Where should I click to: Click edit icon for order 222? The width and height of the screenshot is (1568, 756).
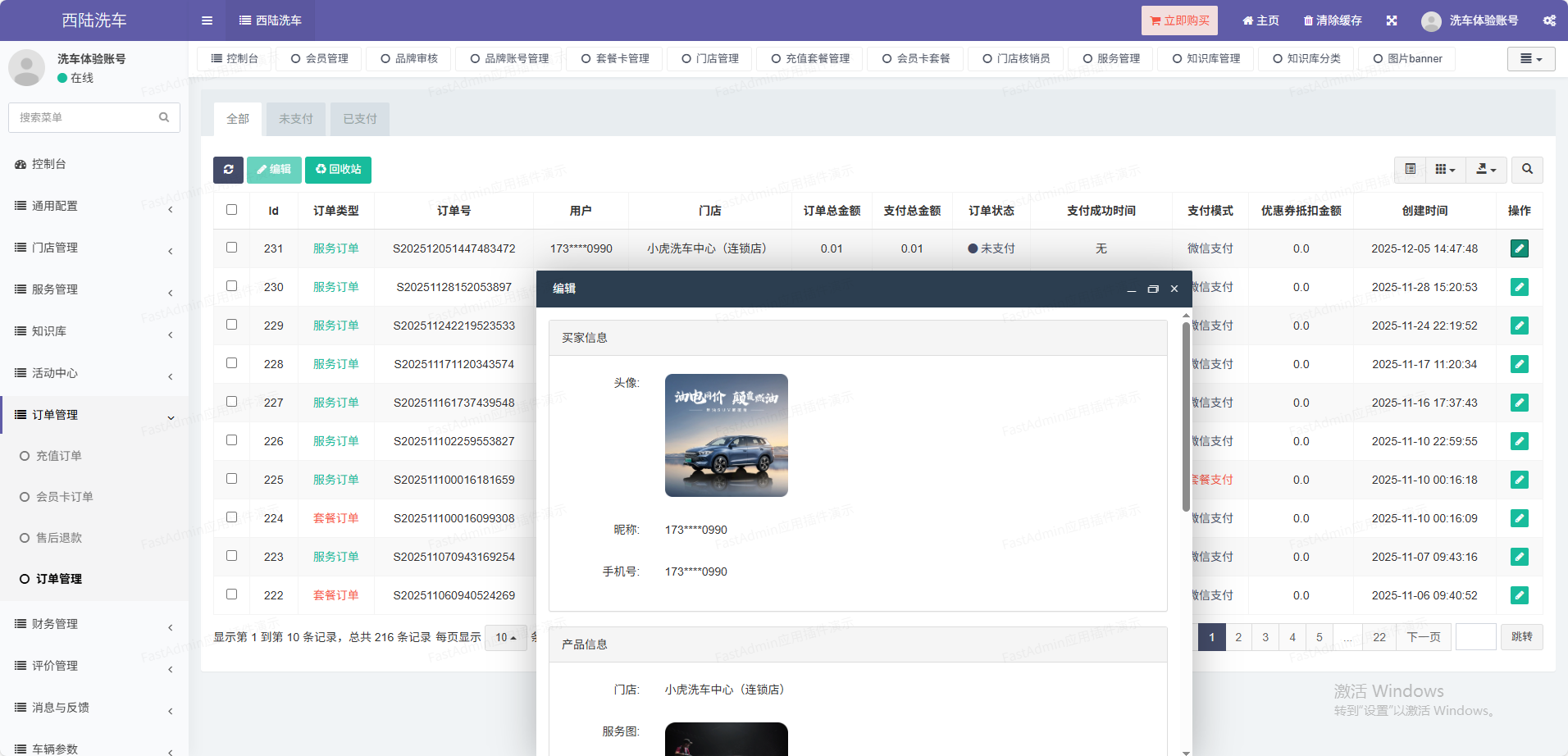pyautogui.click(x=1519, y=595)
